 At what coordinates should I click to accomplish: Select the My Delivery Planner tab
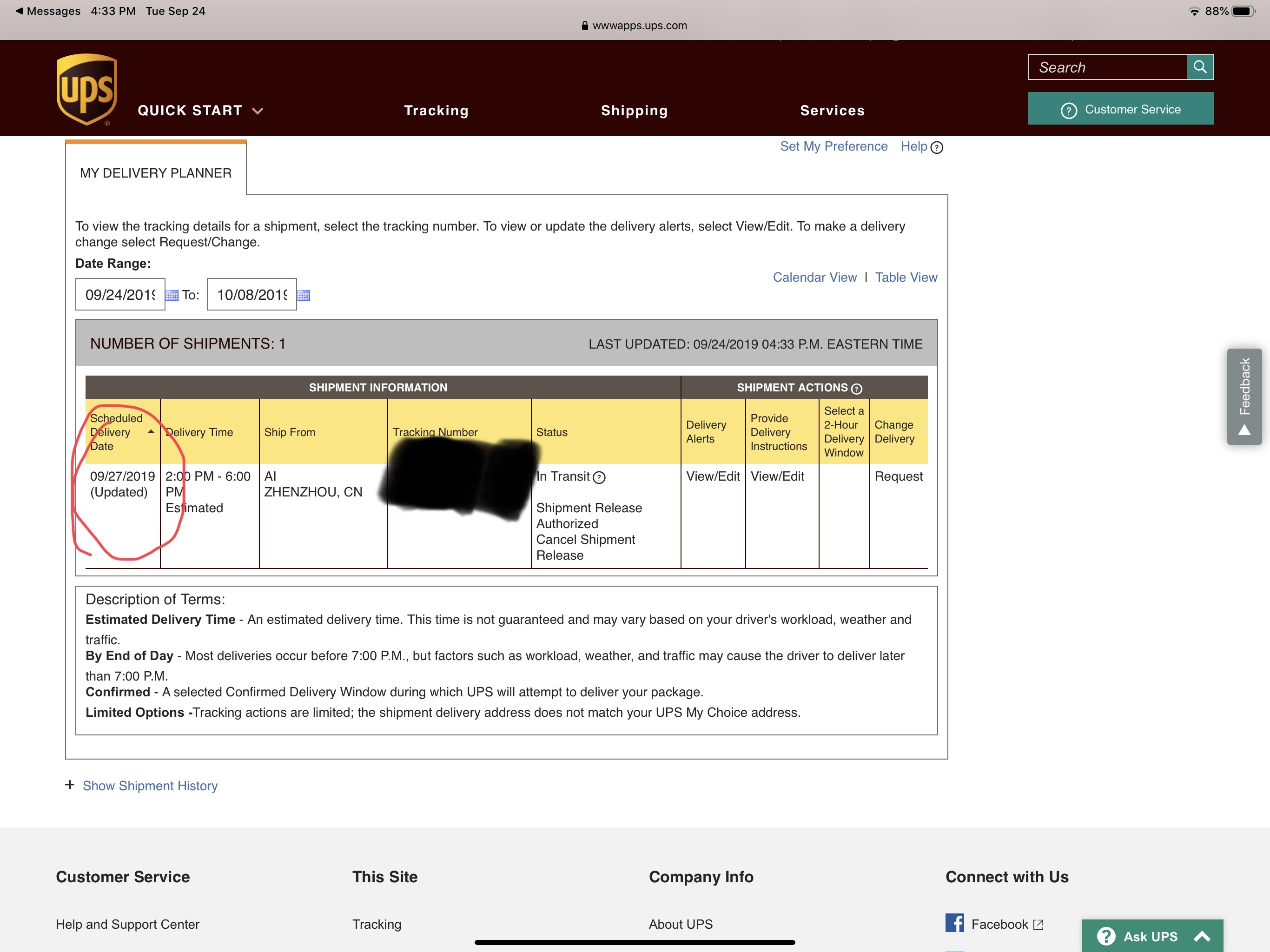coord(156,173)
